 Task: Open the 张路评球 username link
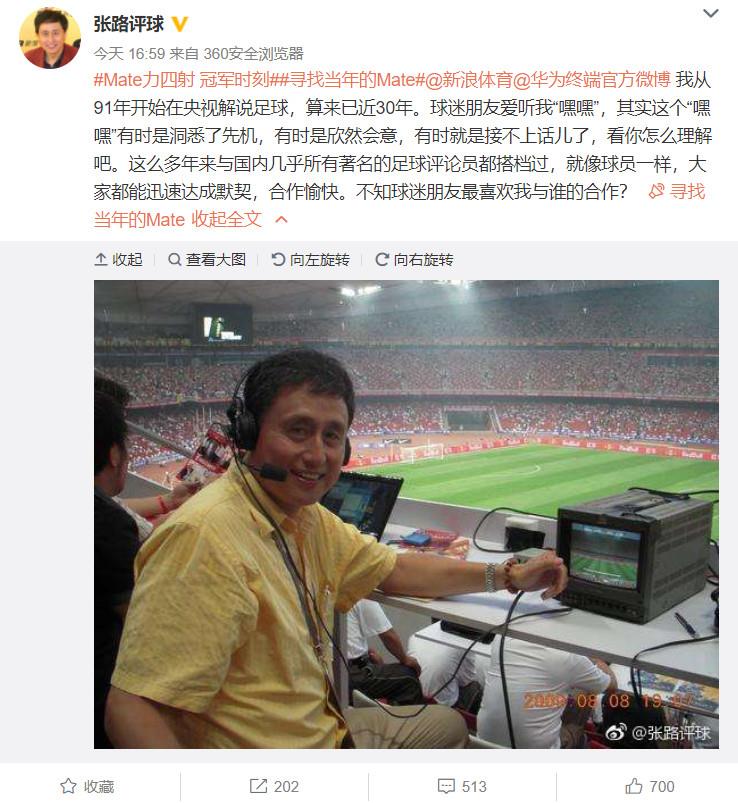coord(129,24)
